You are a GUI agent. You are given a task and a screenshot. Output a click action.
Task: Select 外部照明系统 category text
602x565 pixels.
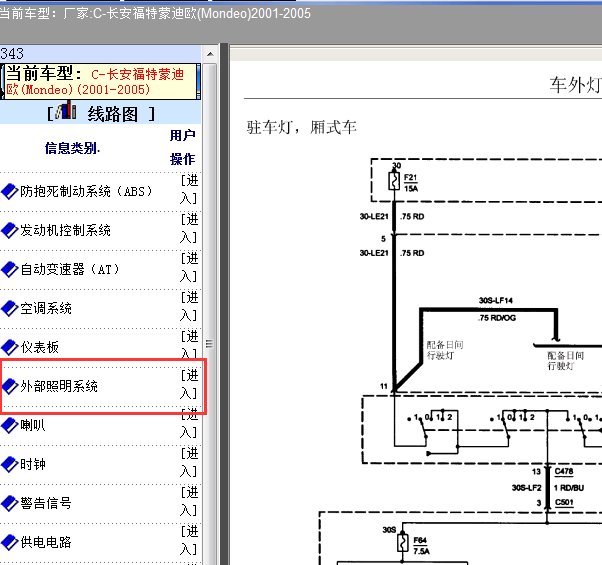59,386
